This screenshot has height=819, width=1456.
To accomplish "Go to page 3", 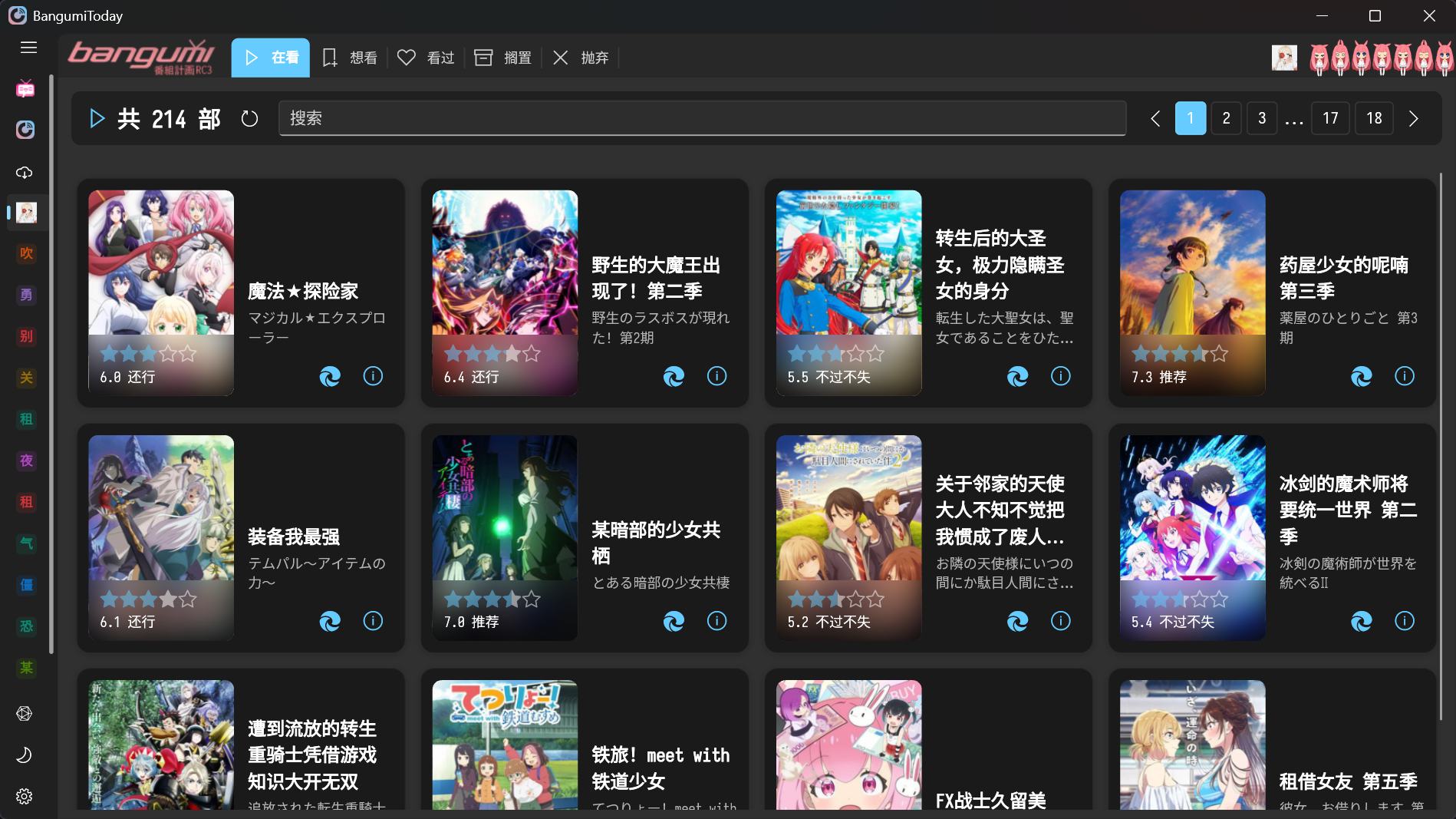I will [1262, 118].
